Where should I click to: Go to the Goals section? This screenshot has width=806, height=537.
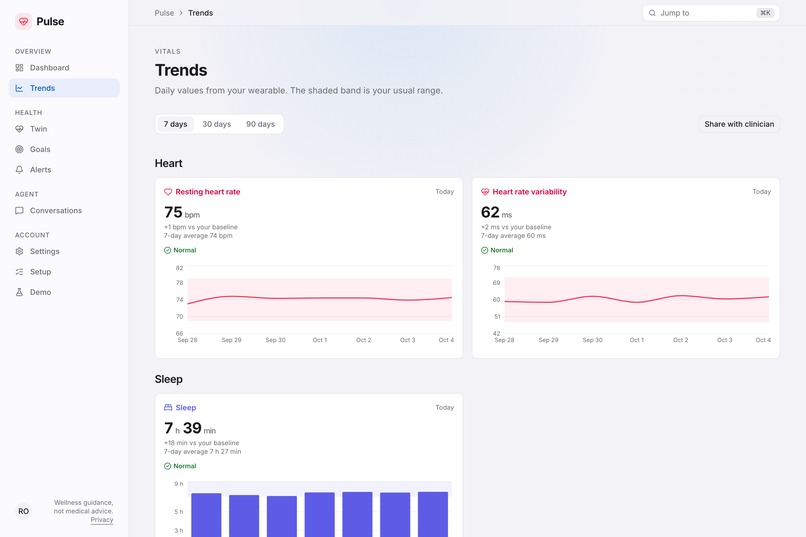point(64,150)
